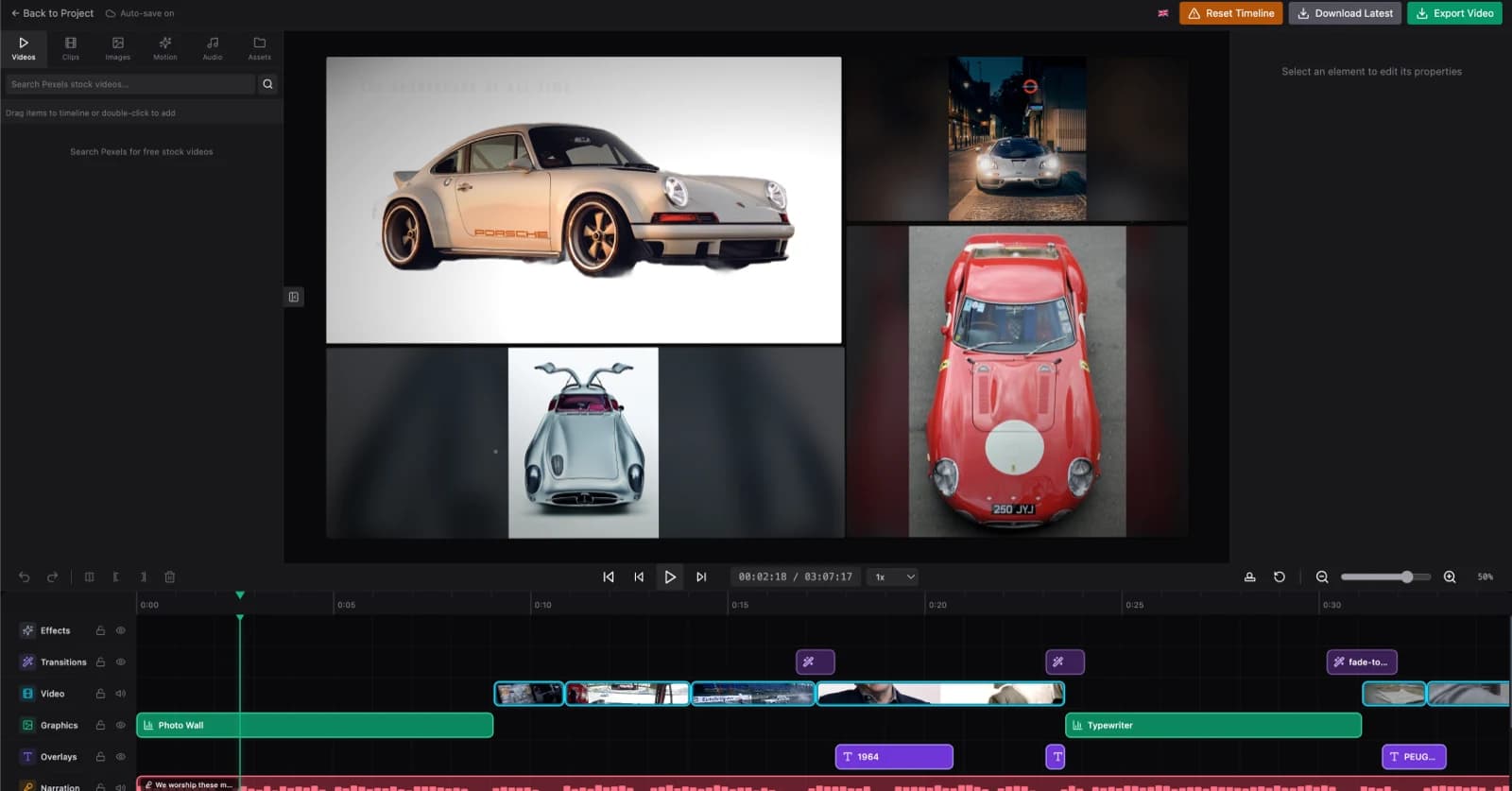Lock the Graphics track
The width and height of the screenshot is (1512, 791).
(x=100, y=725)
